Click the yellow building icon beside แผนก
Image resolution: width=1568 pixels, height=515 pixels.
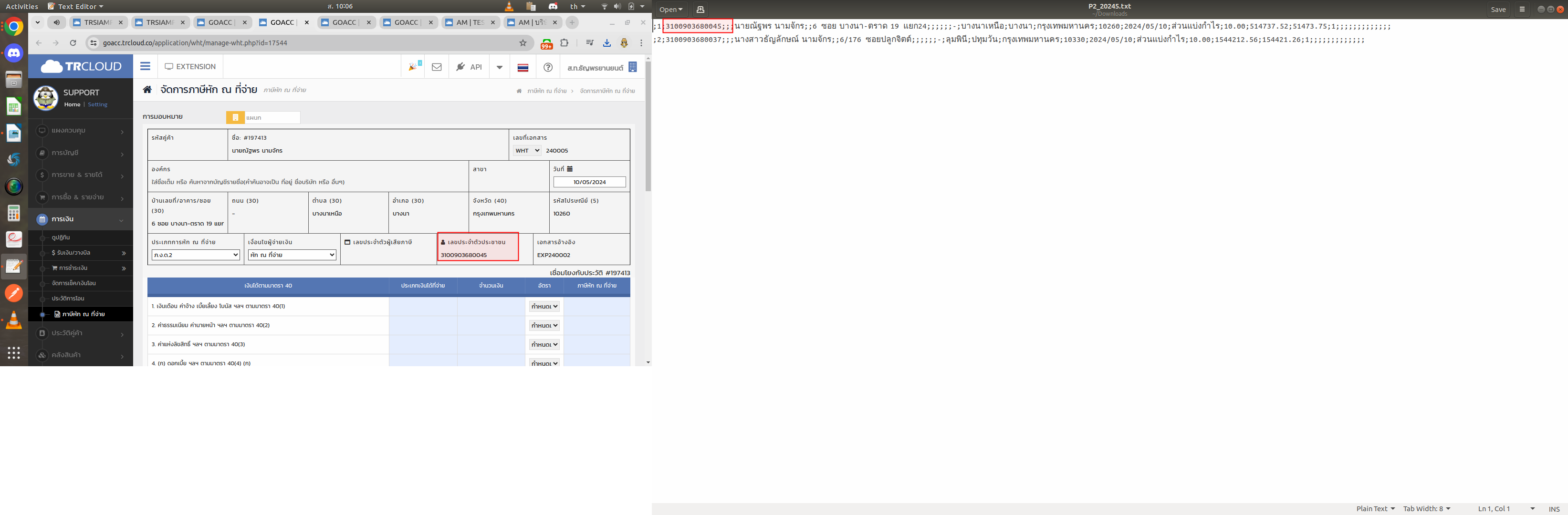click(236, 117)
